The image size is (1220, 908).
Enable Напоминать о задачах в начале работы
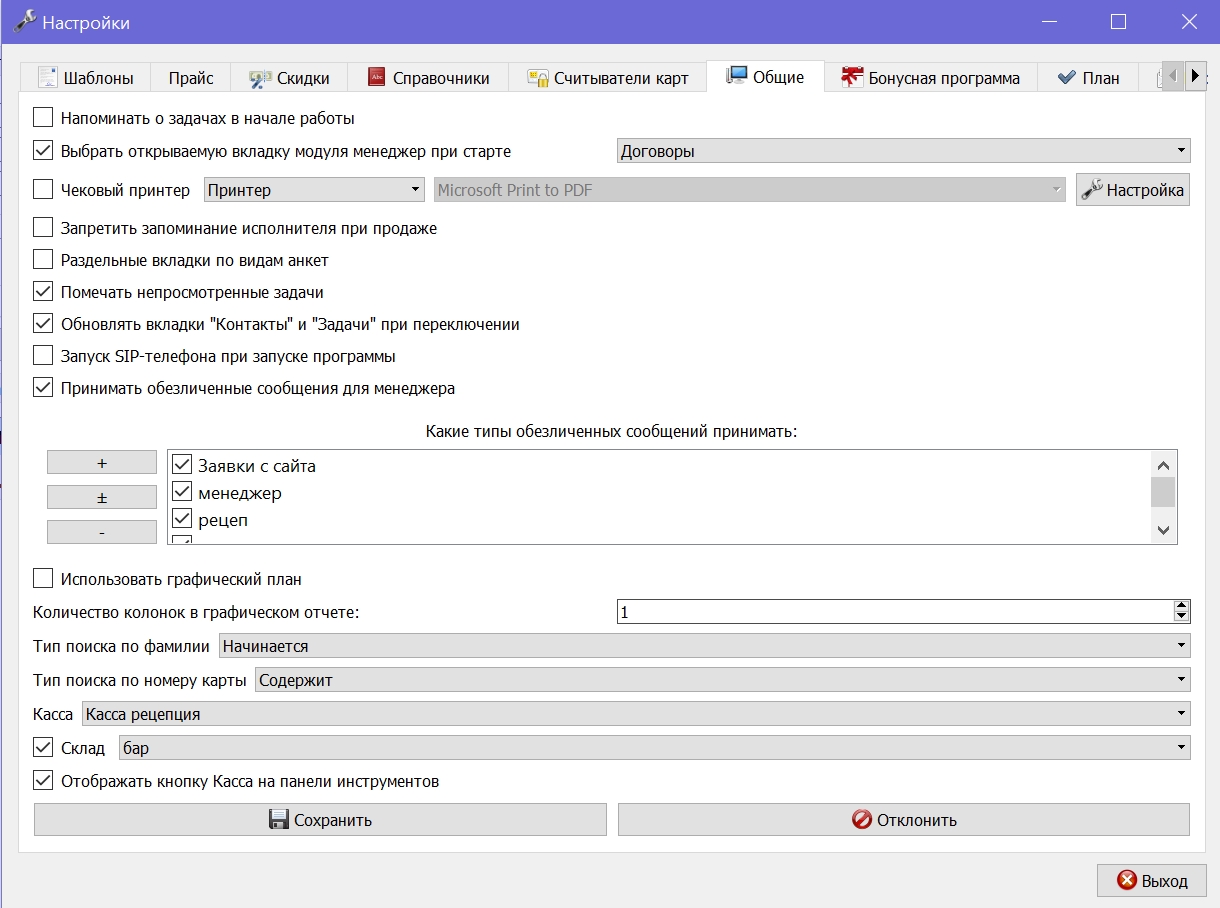(43, 118)
